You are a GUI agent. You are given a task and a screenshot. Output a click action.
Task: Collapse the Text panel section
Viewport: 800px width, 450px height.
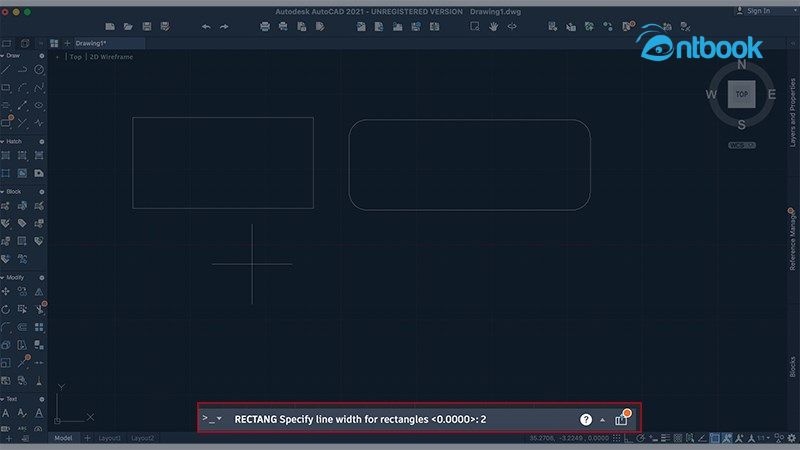[2, 399]
